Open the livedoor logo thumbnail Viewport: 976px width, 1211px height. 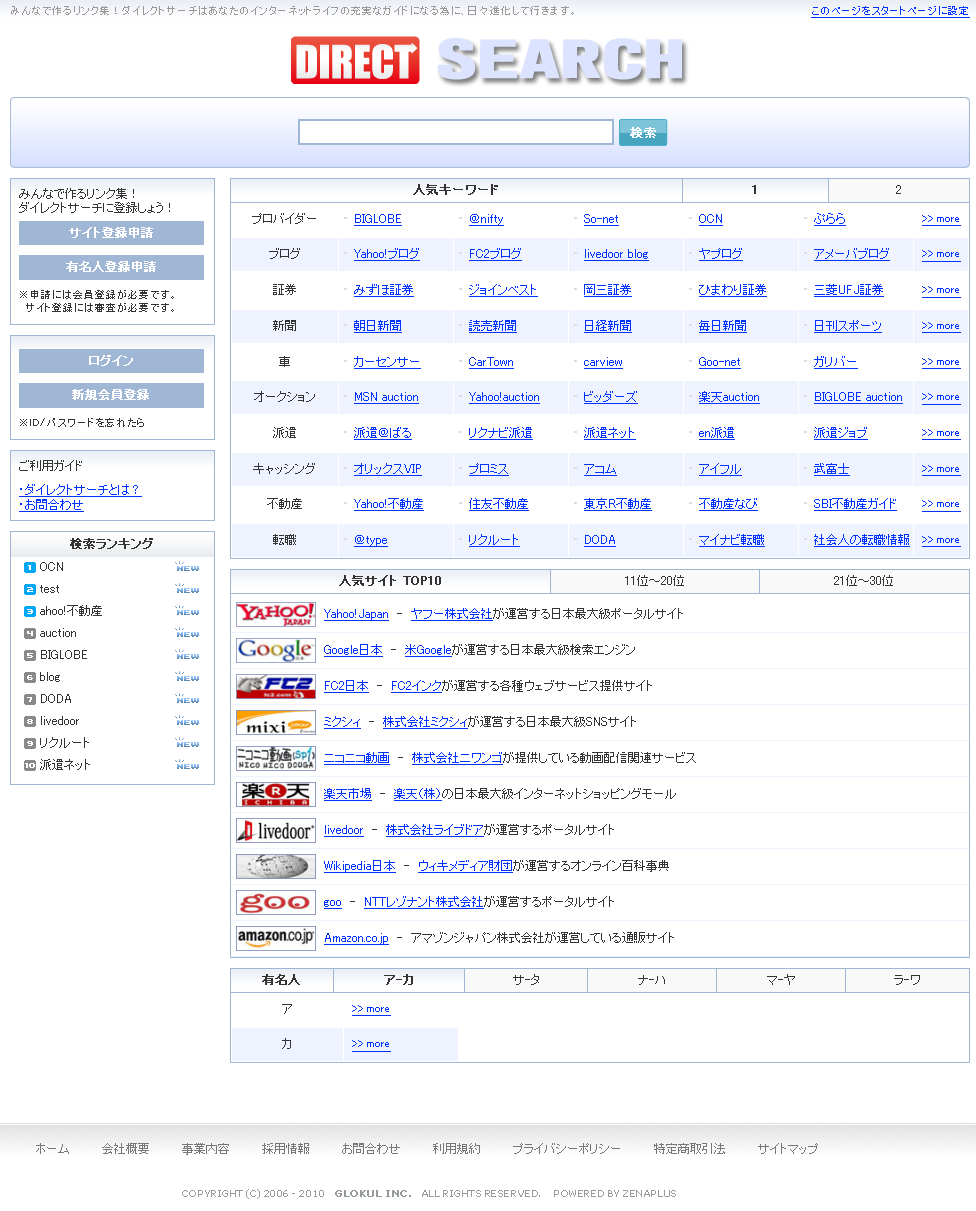pos(276,830)
